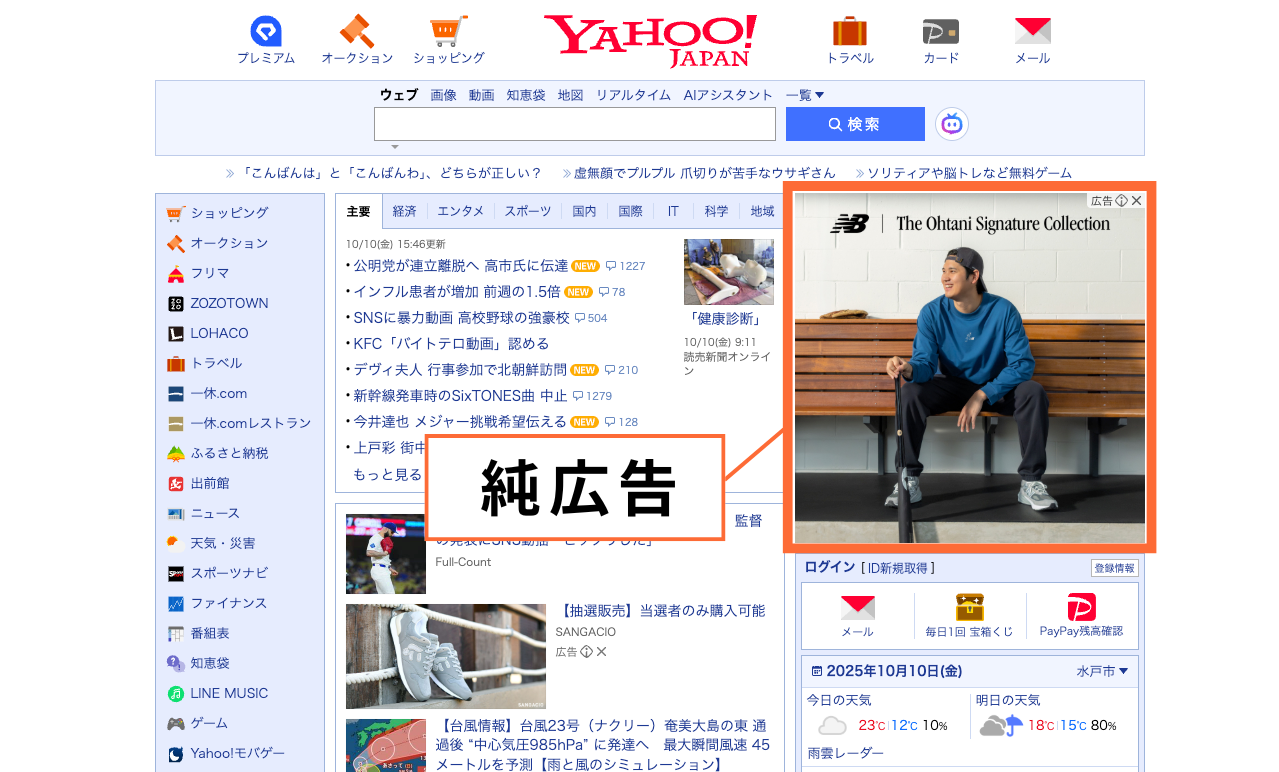Image resolution: width=1279 pixels, height=772 pixels.
Task: Click trending link about ウサギさん 爪切り
Action: coord(705,173)
